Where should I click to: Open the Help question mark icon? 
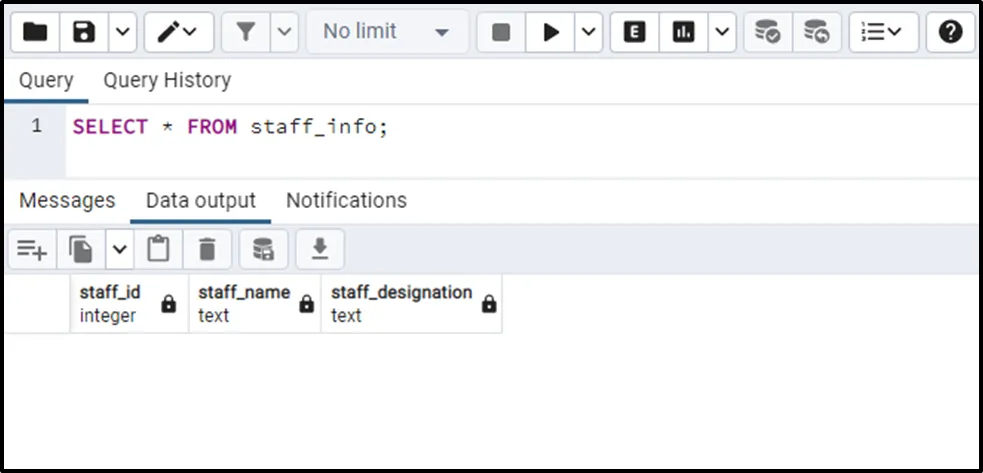(950, 32)
